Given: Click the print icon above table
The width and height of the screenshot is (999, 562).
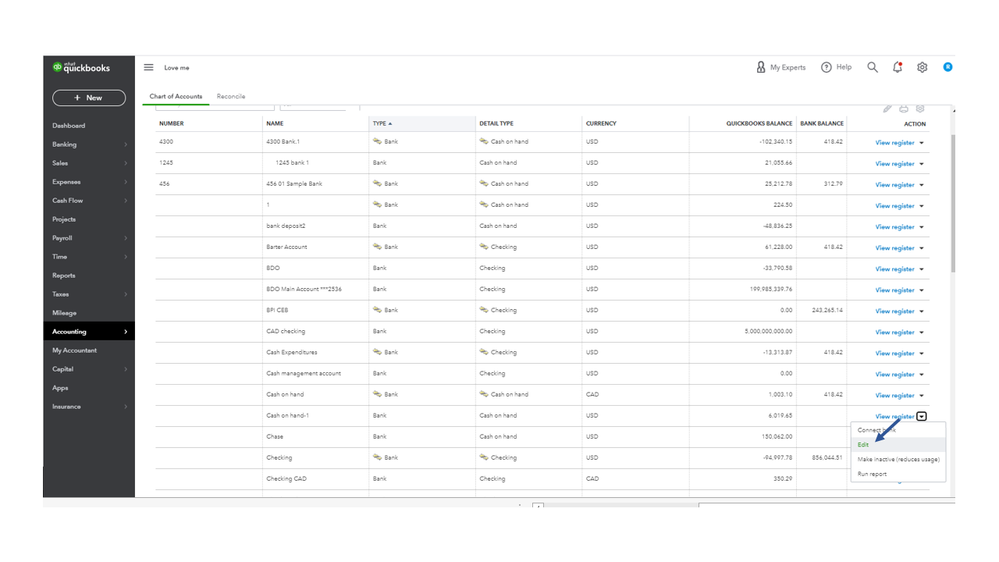Looking at the screenshot, I should 904,108.
